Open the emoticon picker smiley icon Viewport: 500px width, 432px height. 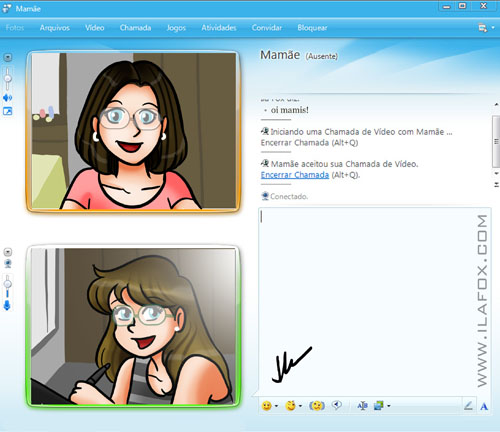pos(266,406)
